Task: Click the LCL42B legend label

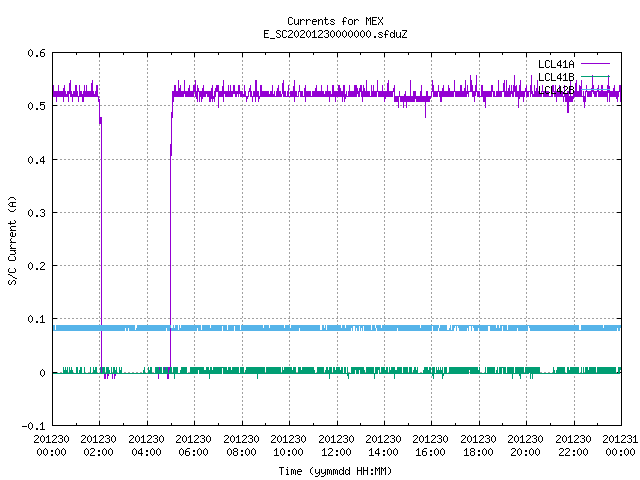Action: pyautogui.click(x=556, y=90)
